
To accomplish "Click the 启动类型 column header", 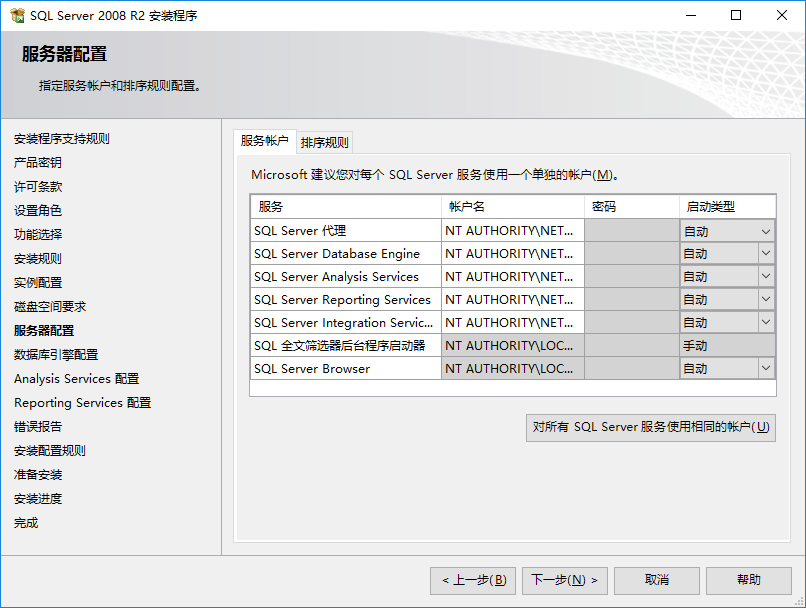I will click(x=727, y=207).
